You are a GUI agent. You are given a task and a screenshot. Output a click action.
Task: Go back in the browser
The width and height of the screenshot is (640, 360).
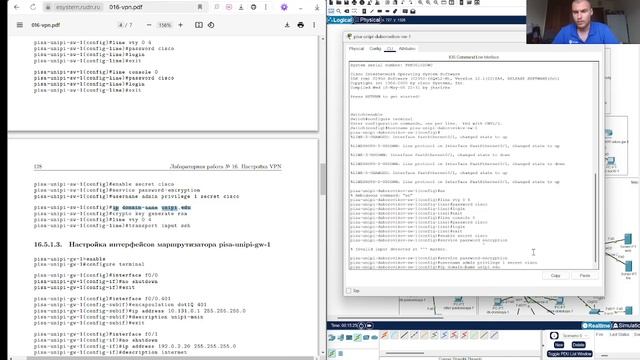click(x=16, y=7)
